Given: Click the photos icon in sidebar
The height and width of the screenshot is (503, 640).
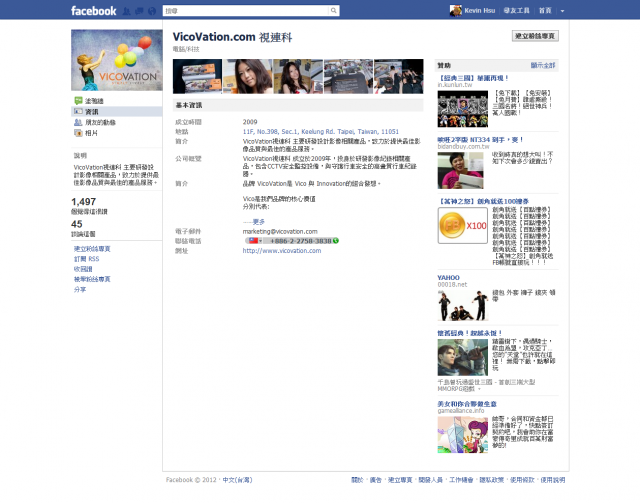Looking at the screenshot, I should (x=78, y=133).
